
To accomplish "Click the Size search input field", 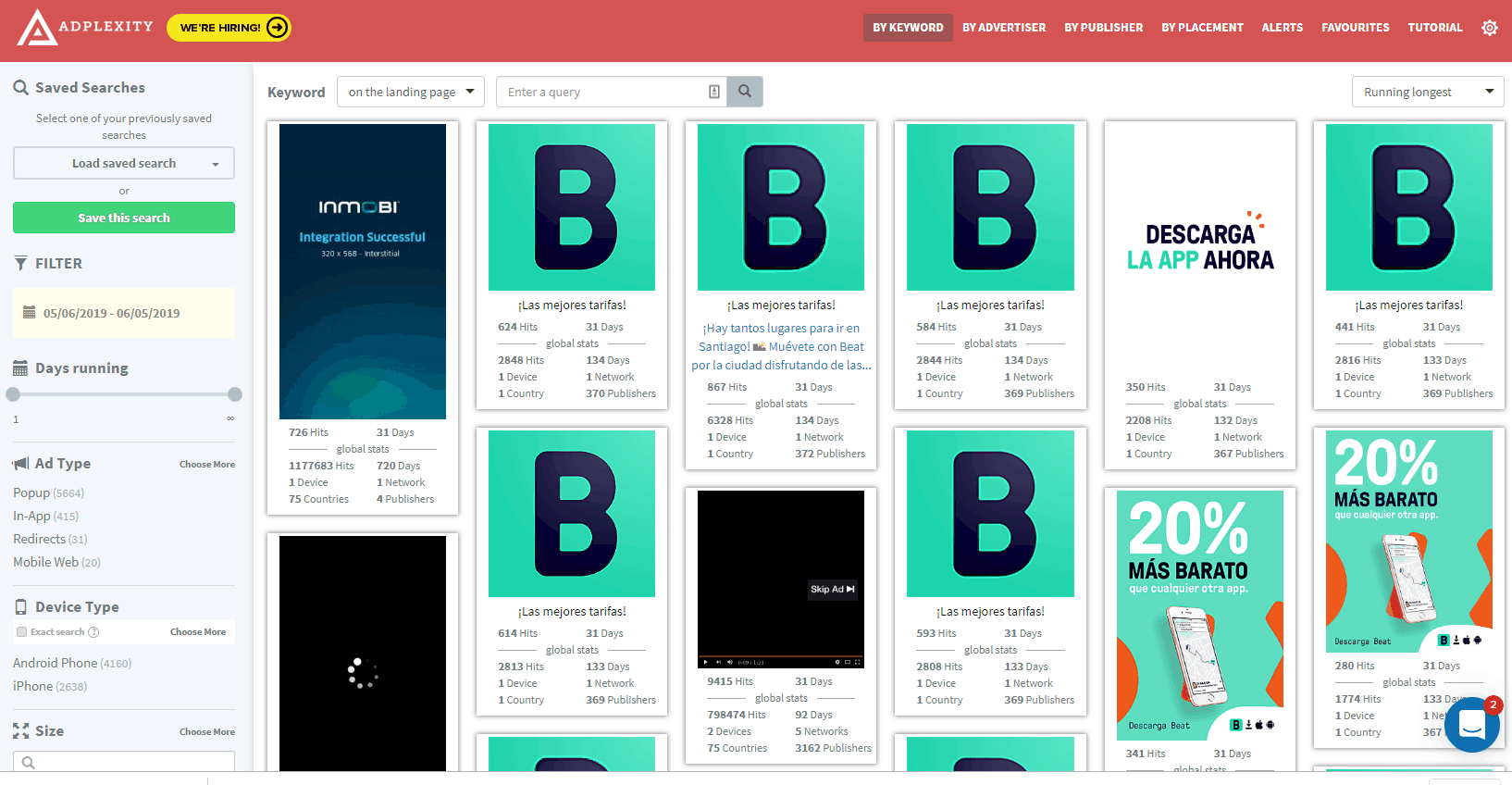I will coord(124,762).
